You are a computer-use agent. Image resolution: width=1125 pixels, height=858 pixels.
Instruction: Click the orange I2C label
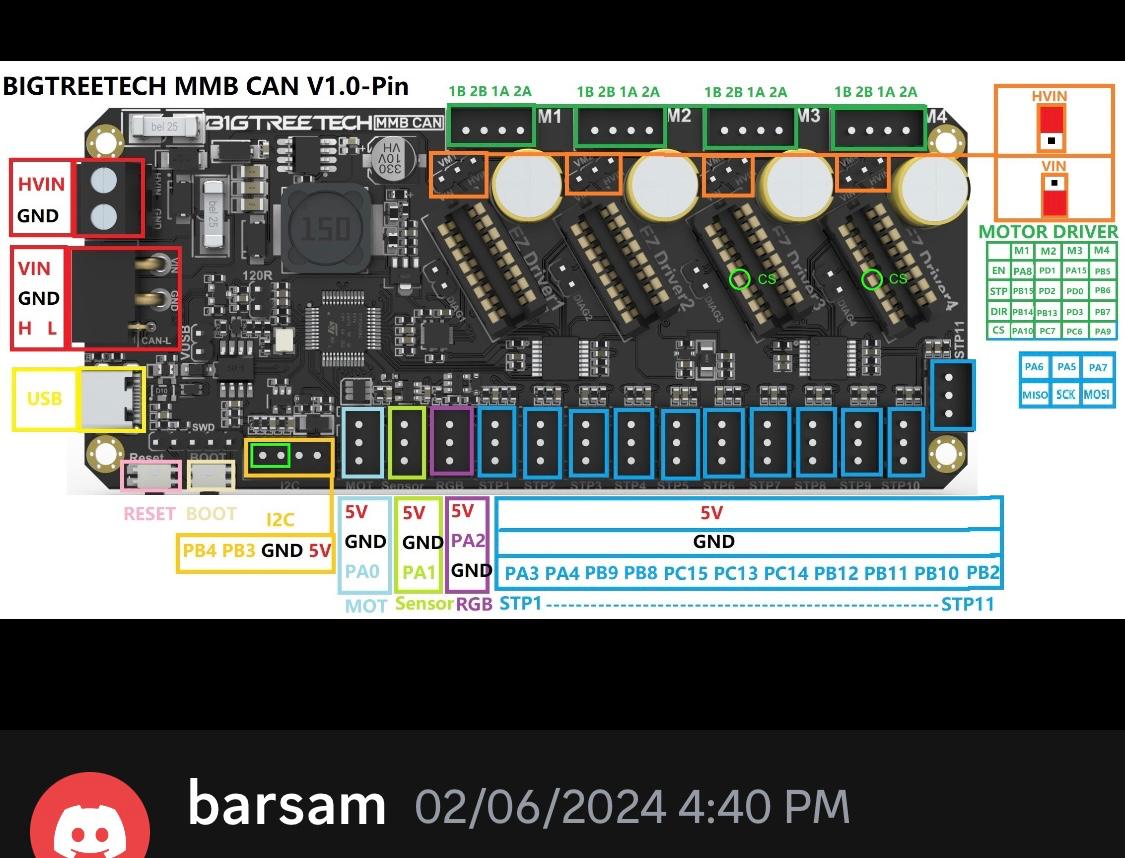280,520
